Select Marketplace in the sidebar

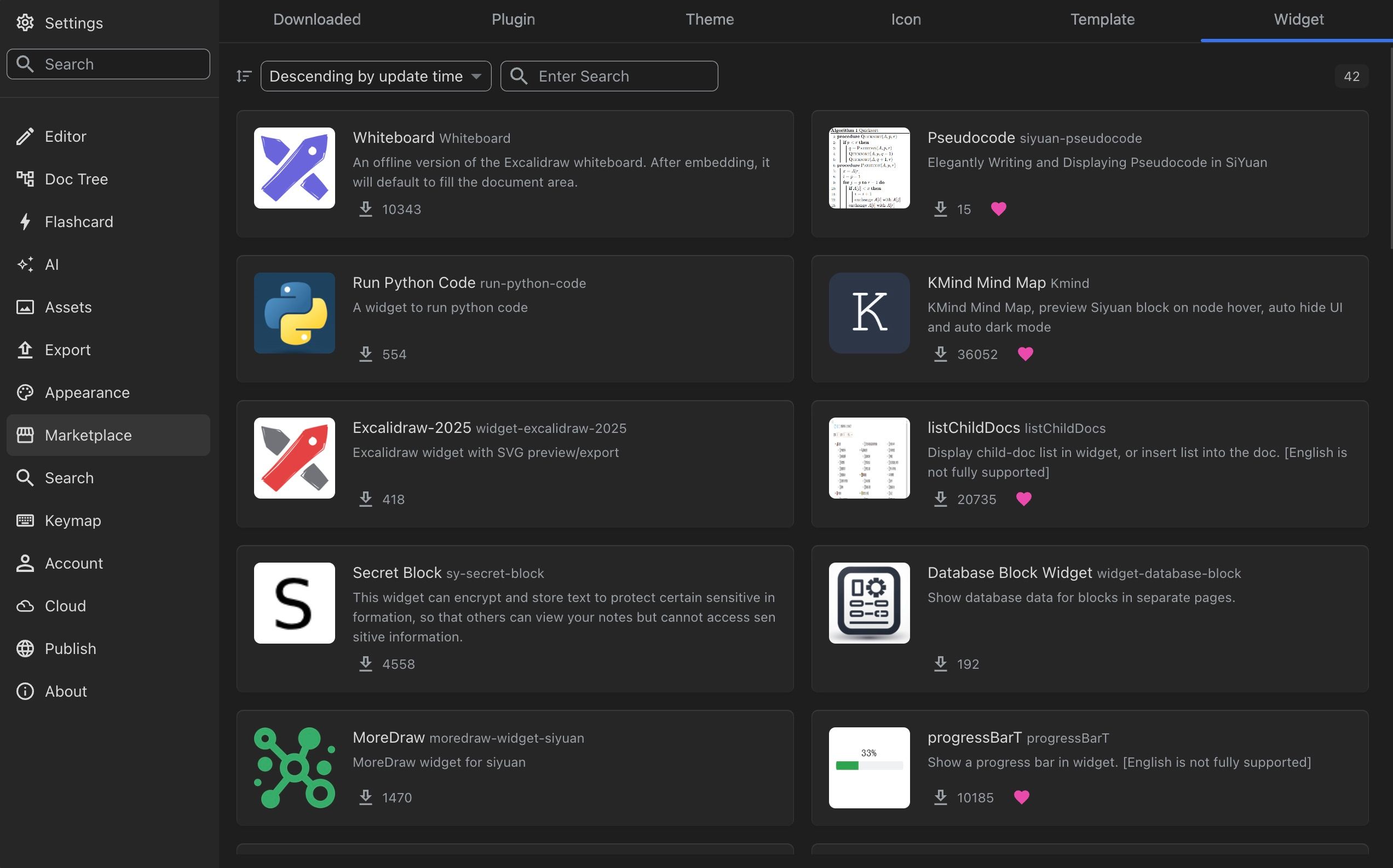click(x=108, y=435)
